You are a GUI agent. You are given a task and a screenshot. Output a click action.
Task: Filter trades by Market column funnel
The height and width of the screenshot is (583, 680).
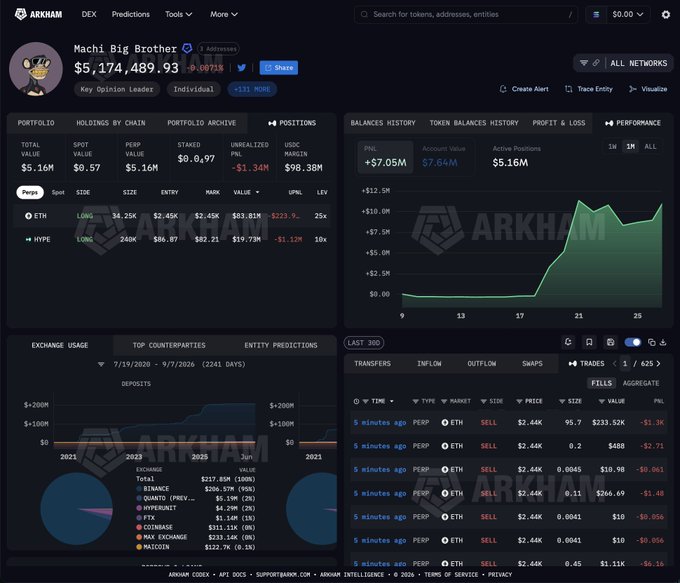444,401
